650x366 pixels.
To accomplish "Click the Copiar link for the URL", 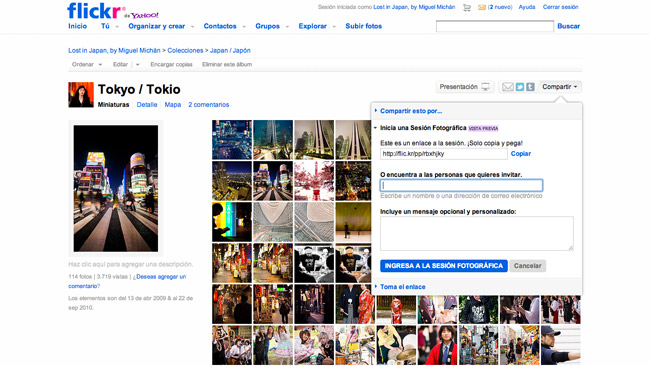I will [x=521, y=154].
